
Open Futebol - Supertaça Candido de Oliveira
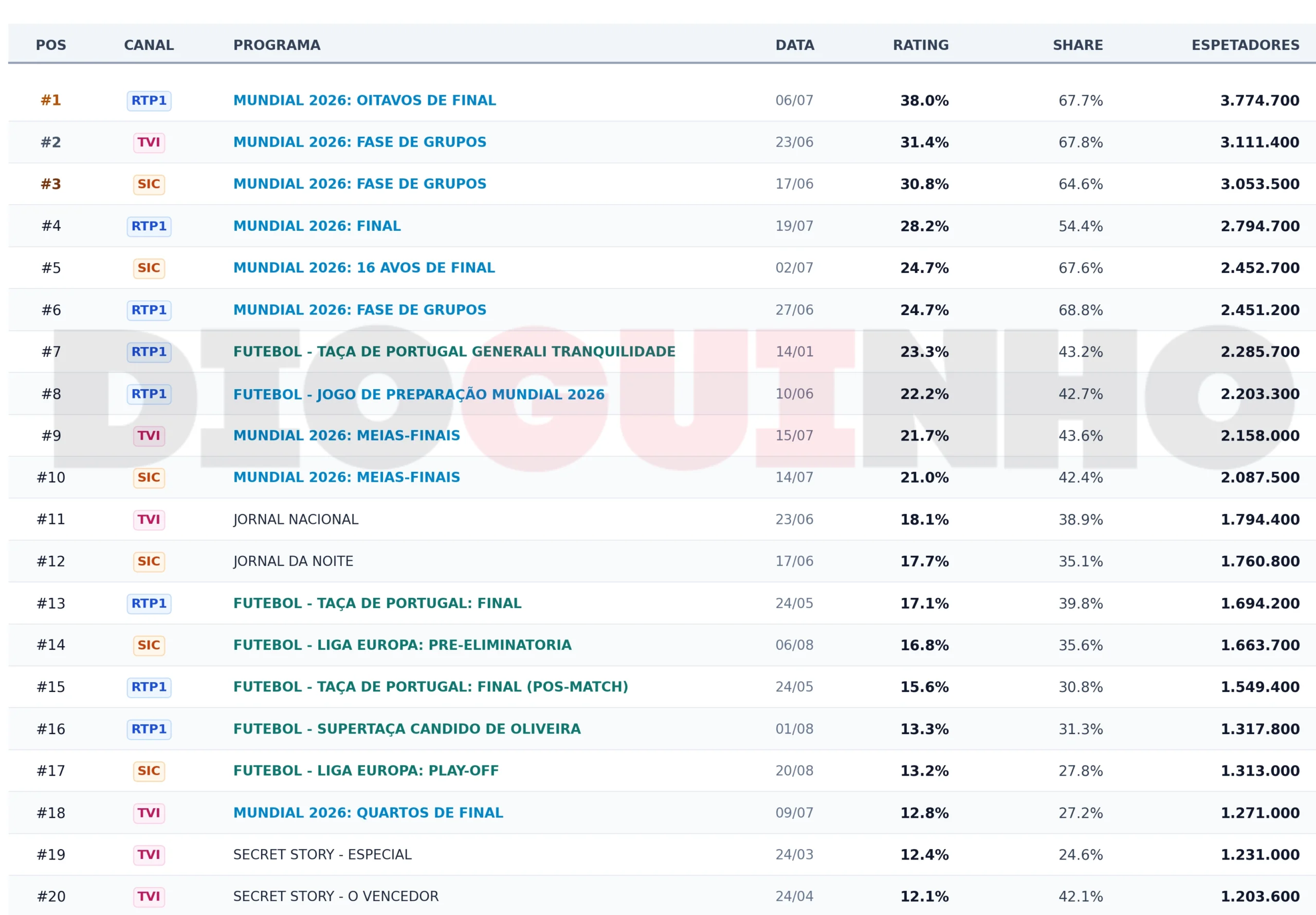click(x=407, y=729)
